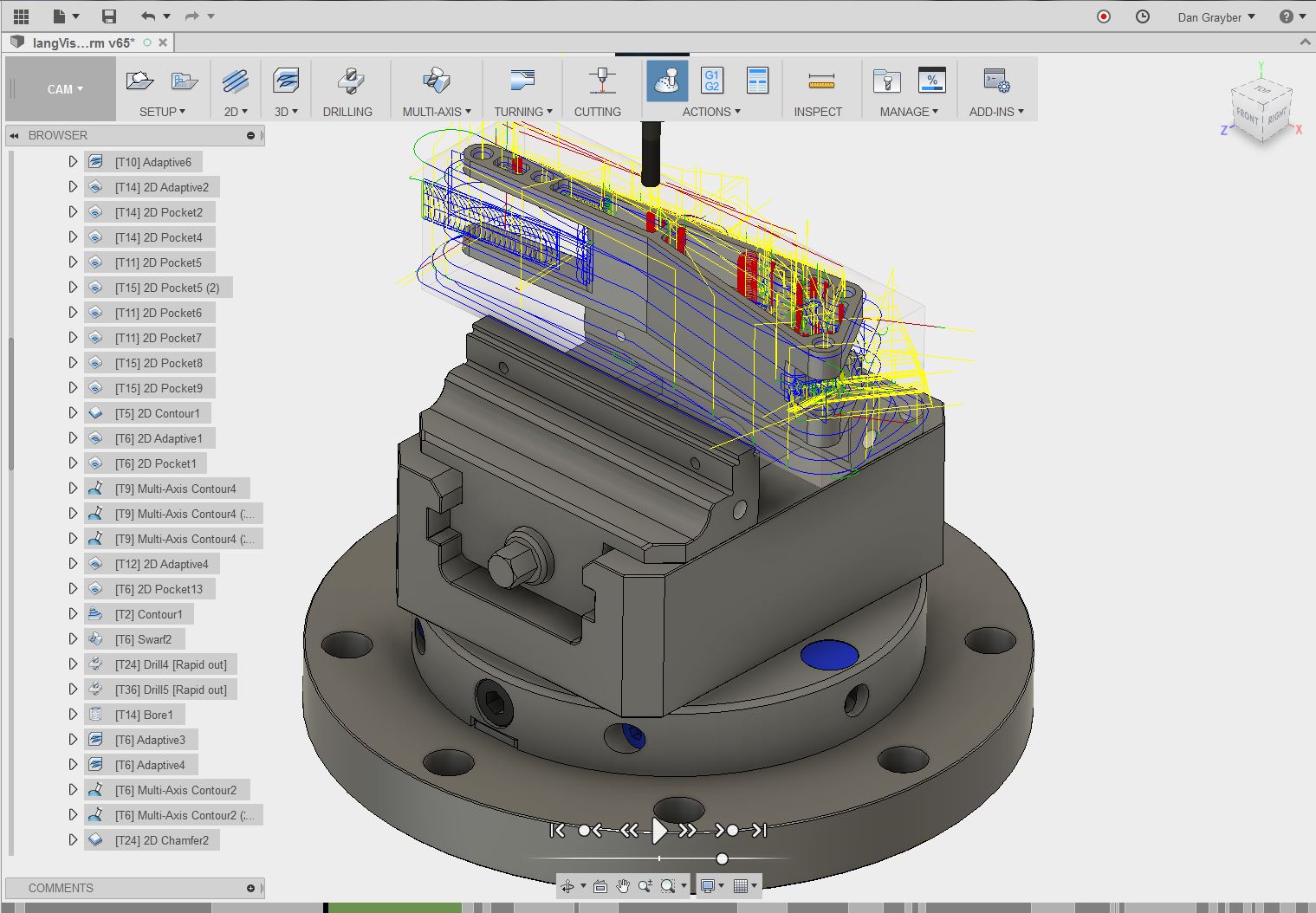
Task: Jump to end of simulation
Action: [759, 830]
